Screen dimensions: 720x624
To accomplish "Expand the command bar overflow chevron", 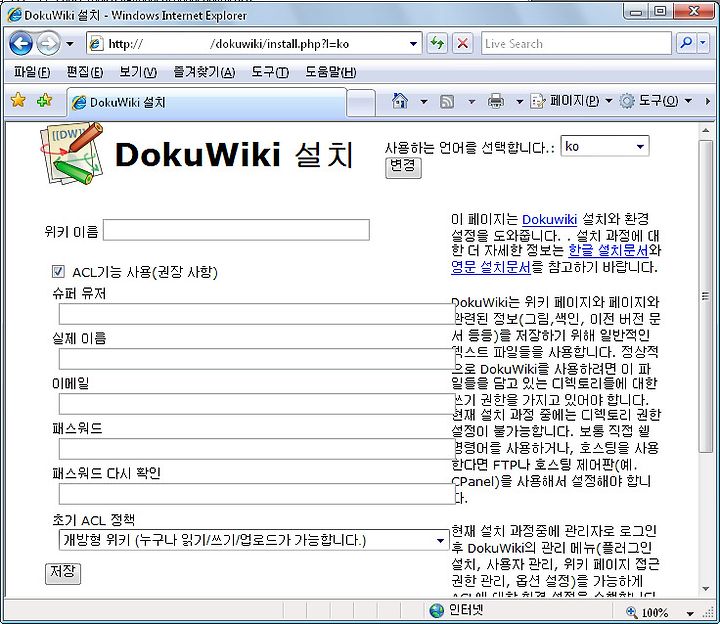I will click(x=708, y=101).
